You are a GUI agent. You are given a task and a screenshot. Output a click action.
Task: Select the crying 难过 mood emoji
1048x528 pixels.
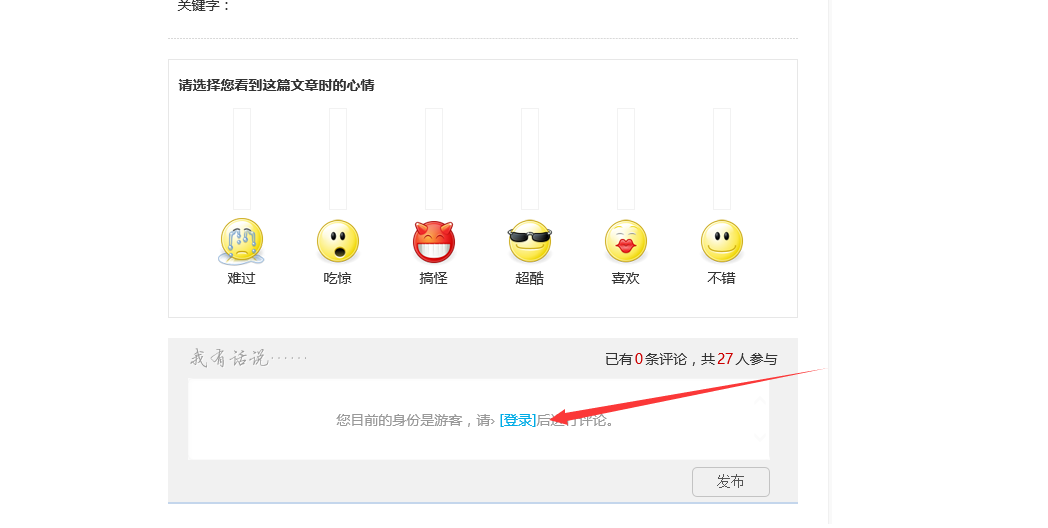(x=242, y=241)
